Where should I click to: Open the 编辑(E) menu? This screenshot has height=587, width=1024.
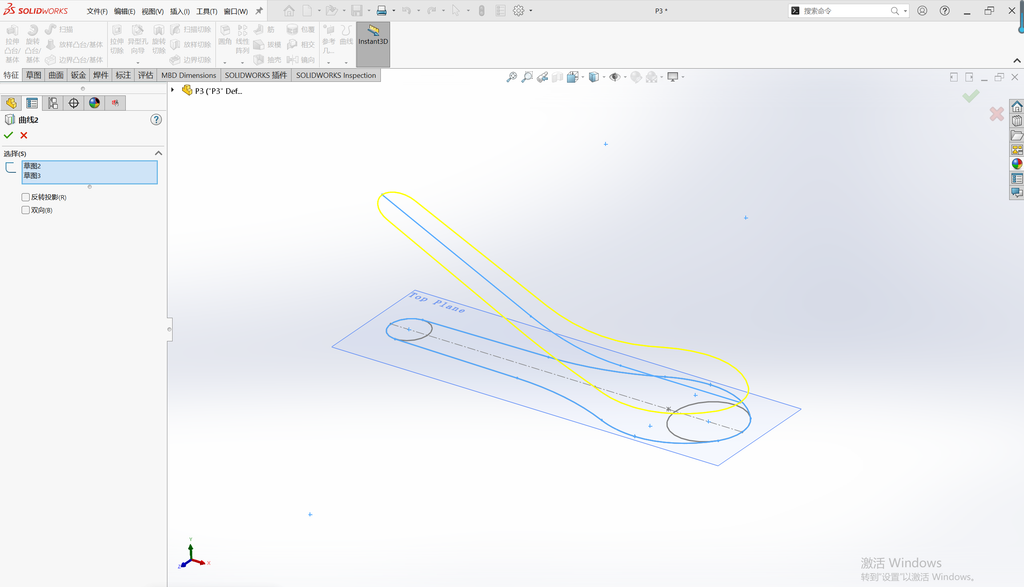click(124, 11)
